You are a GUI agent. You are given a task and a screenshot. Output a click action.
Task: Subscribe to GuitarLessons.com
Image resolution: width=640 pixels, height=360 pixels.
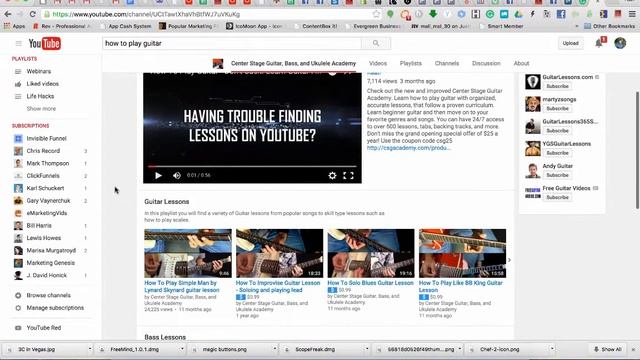pos(557,86)
